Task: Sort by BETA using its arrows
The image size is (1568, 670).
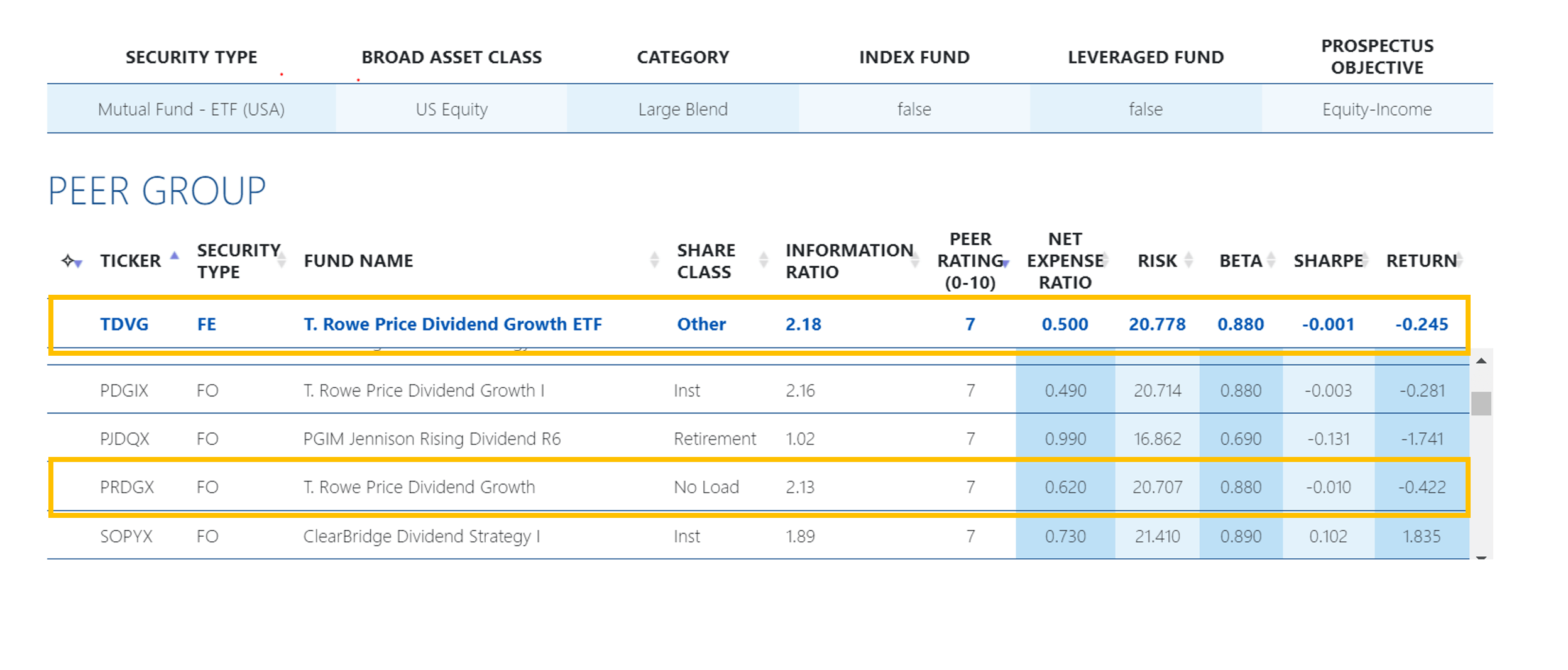Action: tap(1271, 260)
